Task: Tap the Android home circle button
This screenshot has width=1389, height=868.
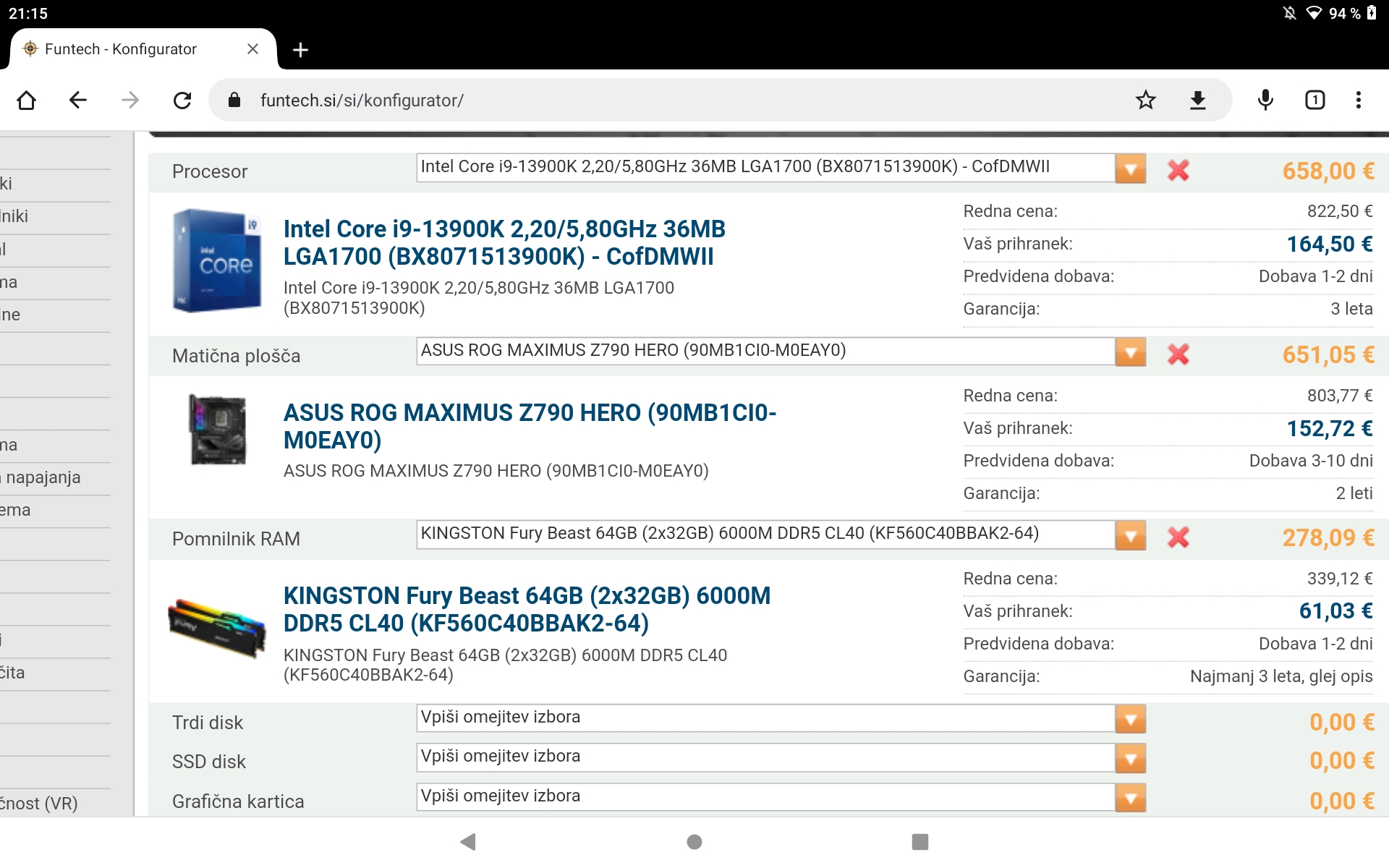Action: (x=694, y=841)
